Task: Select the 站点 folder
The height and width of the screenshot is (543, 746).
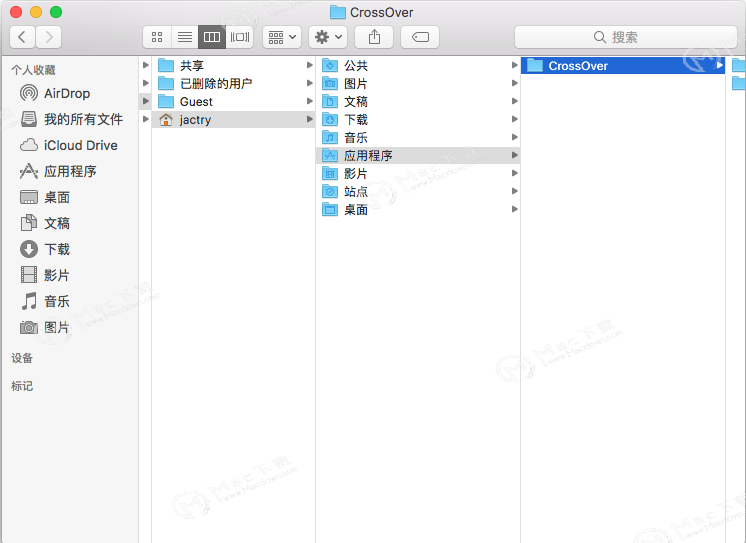Action: click(418, 192)
